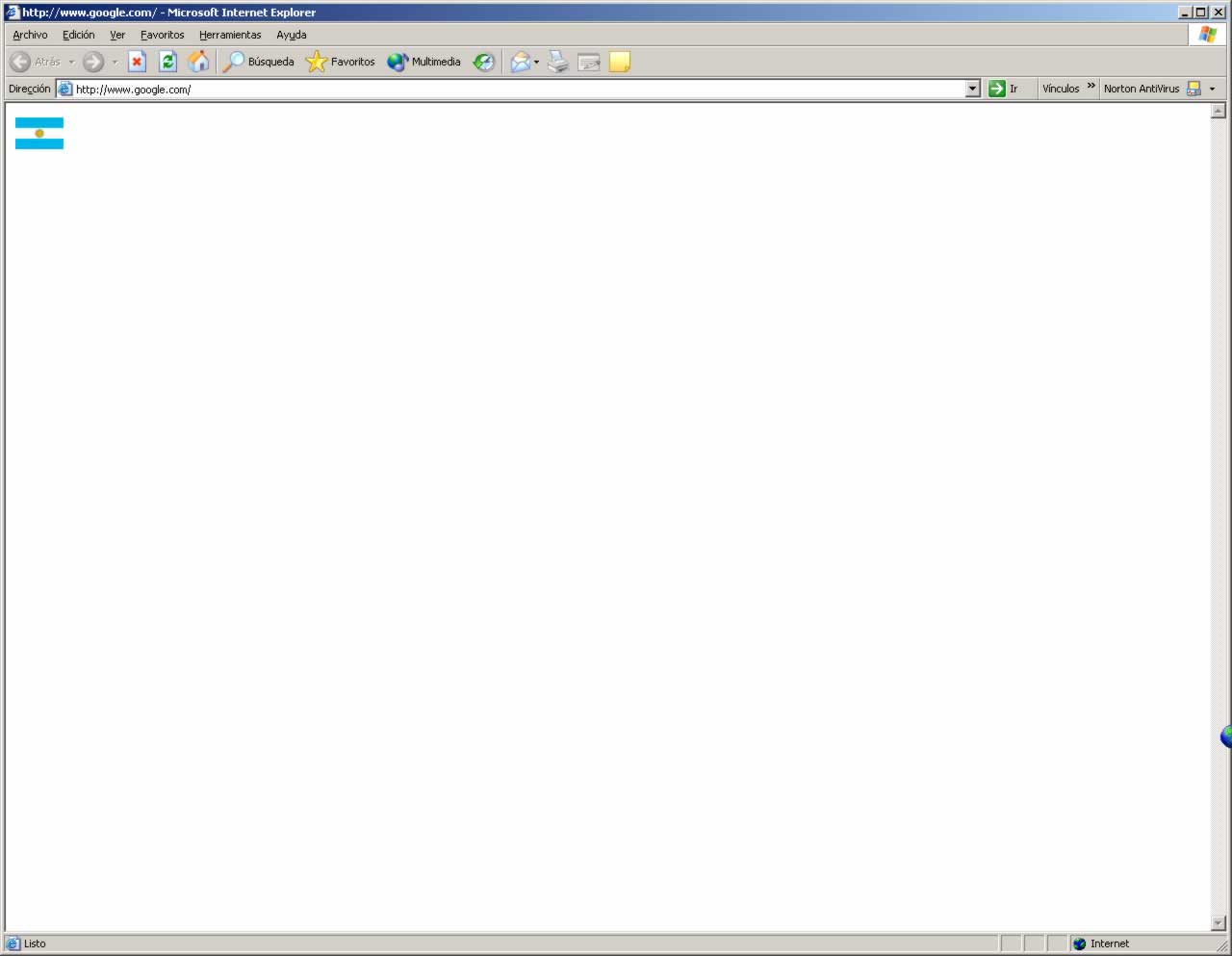
Task: Open the Ayuda menu
Action: (292, 35)
